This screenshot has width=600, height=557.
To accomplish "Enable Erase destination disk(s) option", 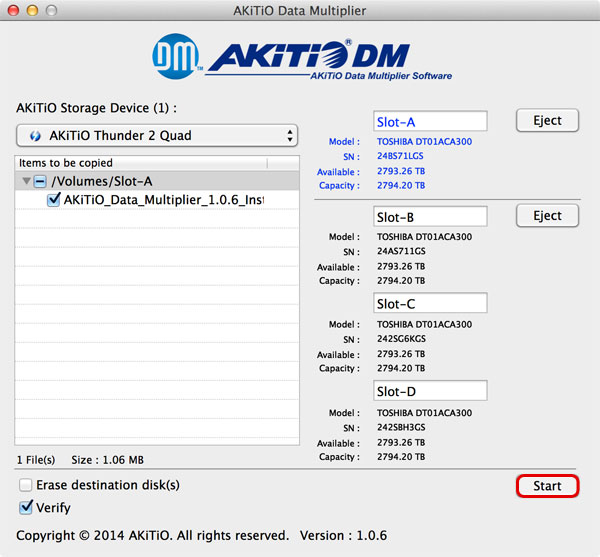I will [x=25, y=485].
